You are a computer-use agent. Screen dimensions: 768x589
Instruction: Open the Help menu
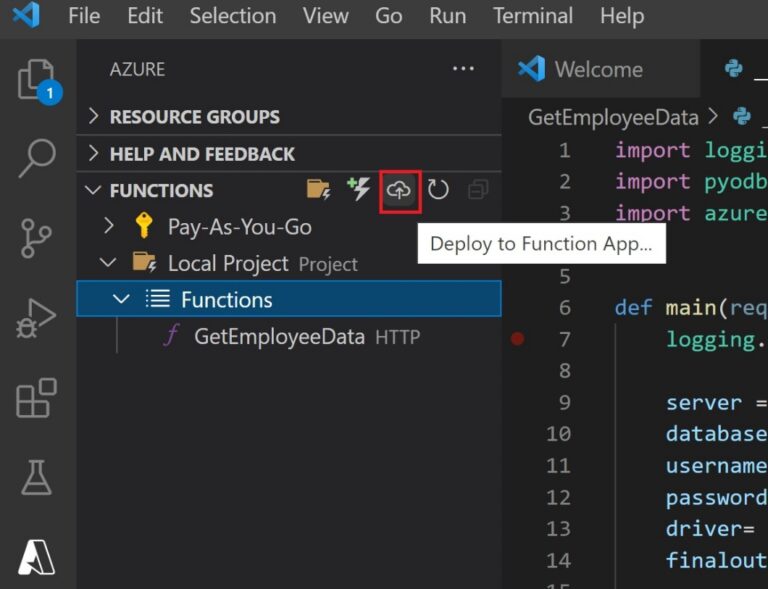click(622, 16)
